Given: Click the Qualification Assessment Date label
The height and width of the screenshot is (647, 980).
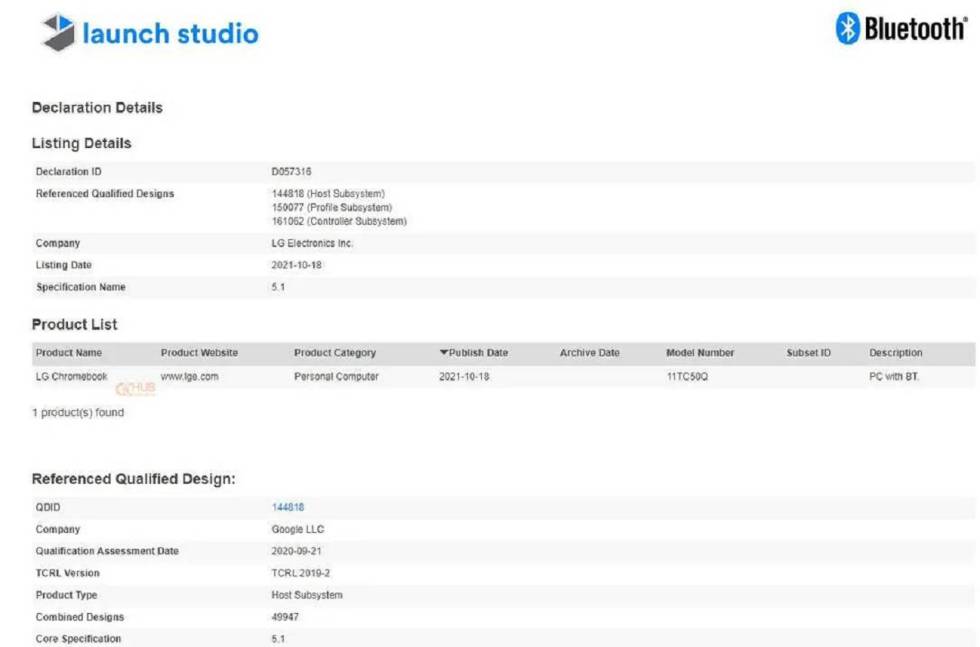Looking at the screenshot, I should (107, 551).
